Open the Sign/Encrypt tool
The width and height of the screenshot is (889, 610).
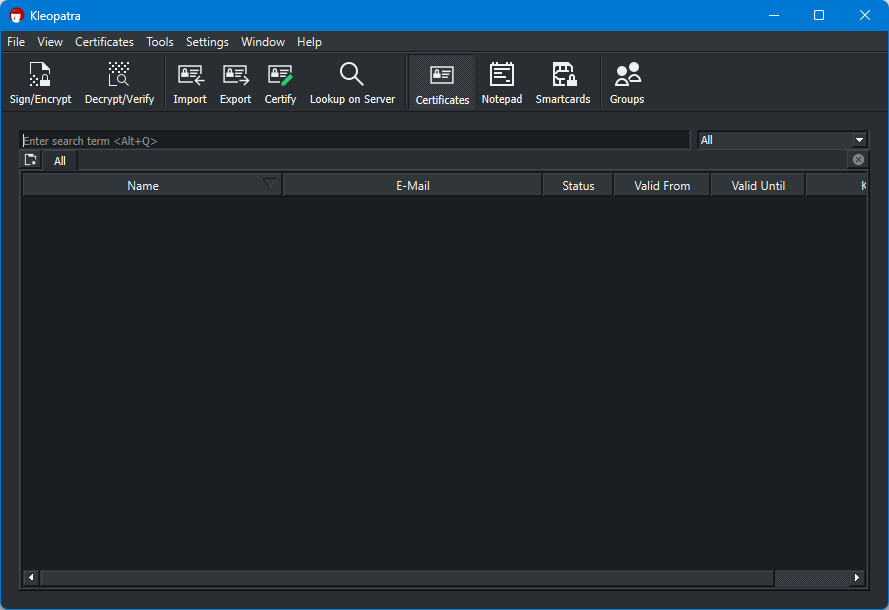40,83
